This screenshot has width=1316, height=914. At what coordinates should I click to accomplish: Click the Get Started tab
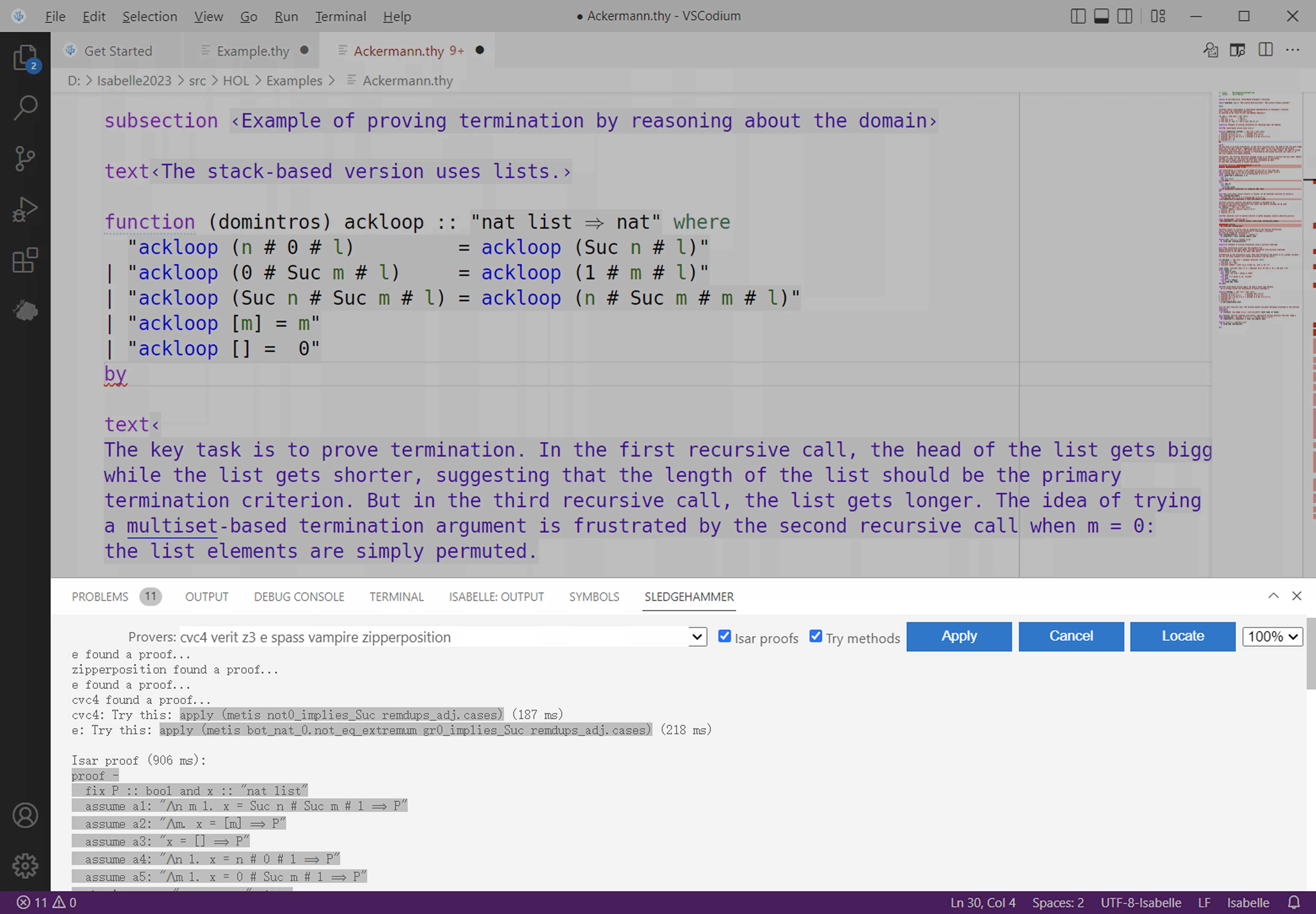coord(117,51)
